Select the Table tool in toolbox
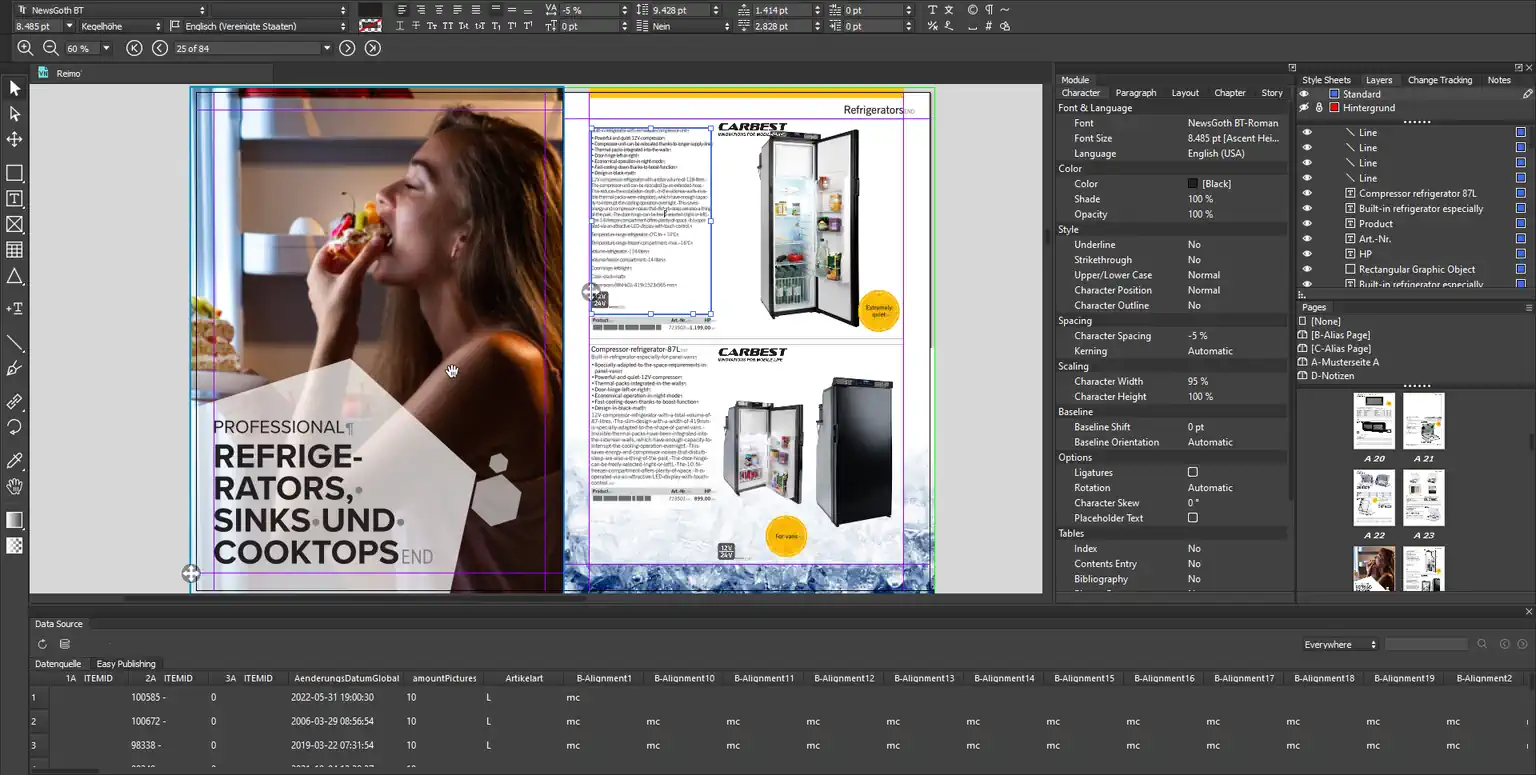This screenshot has width=1536, height=775. click(14, 250)
